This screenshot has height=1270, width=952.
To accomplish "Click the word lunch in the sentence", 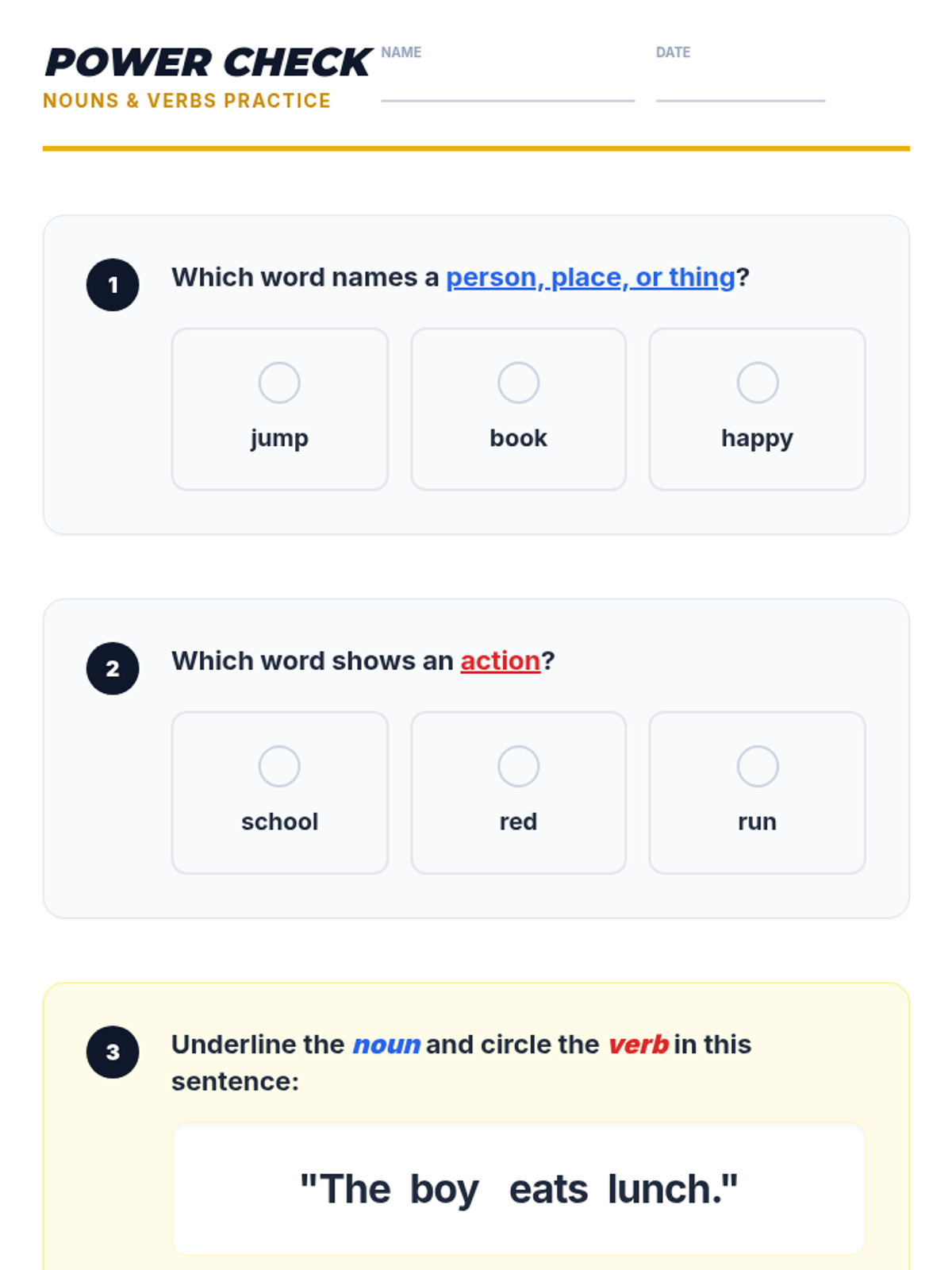I will click(665, 1190).
